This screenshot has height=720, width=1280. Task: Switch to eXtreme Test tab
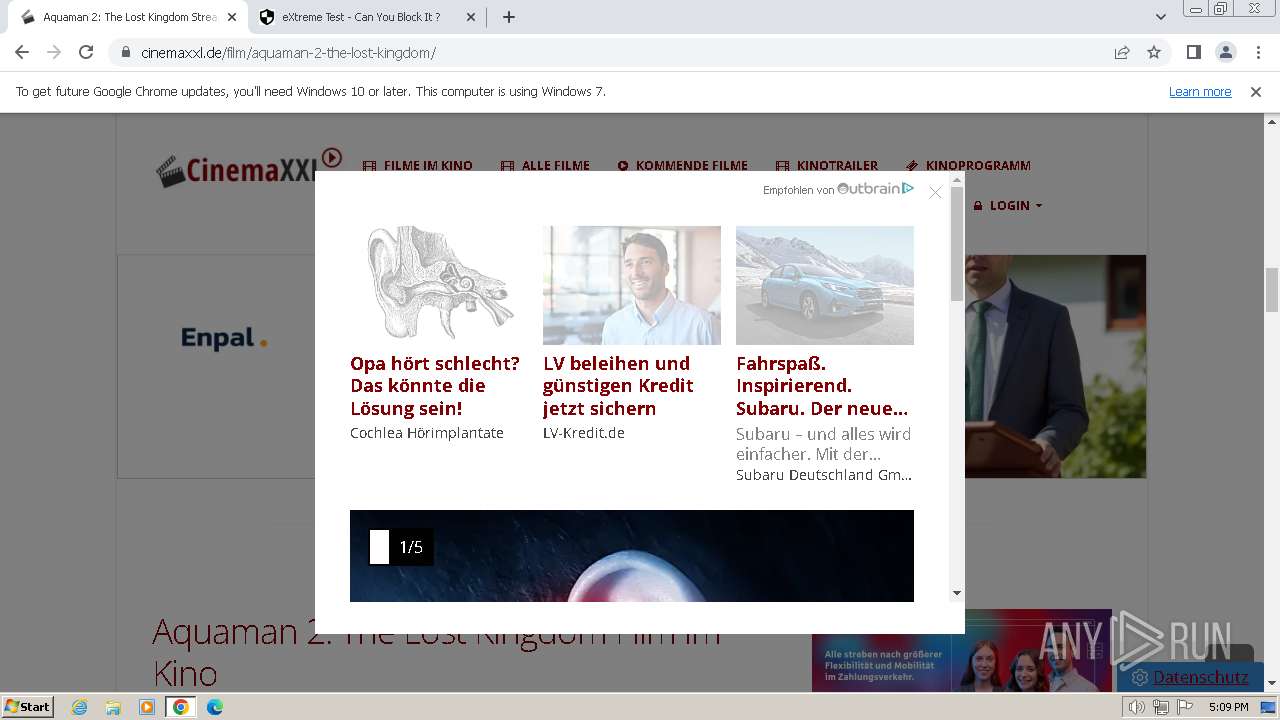coord(365,17)
